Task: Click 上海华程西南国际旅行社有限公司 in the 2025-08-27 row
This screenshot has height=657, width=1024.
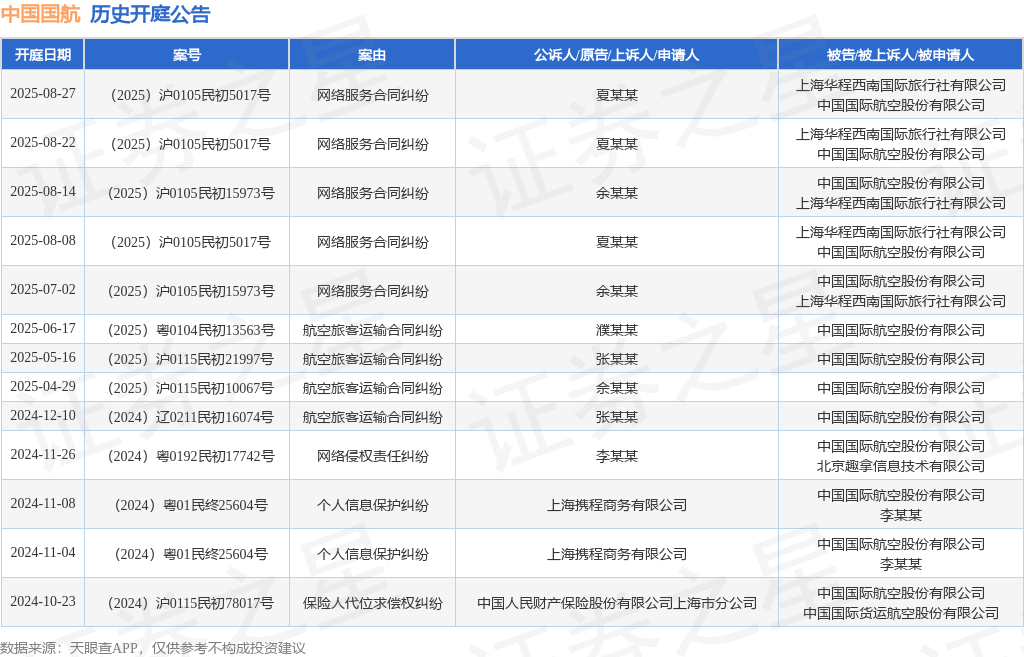Action: pos(901,85)
